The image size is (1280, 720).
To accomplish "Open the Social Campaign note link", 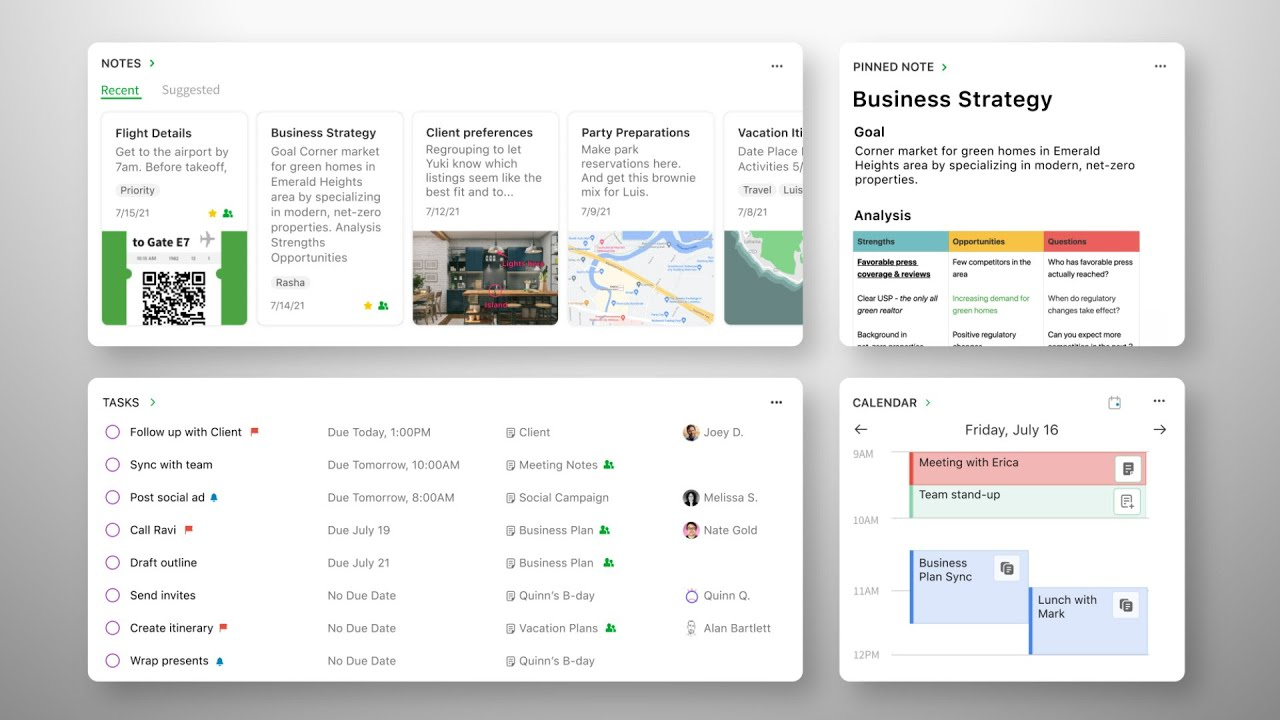I will point(563,498).
